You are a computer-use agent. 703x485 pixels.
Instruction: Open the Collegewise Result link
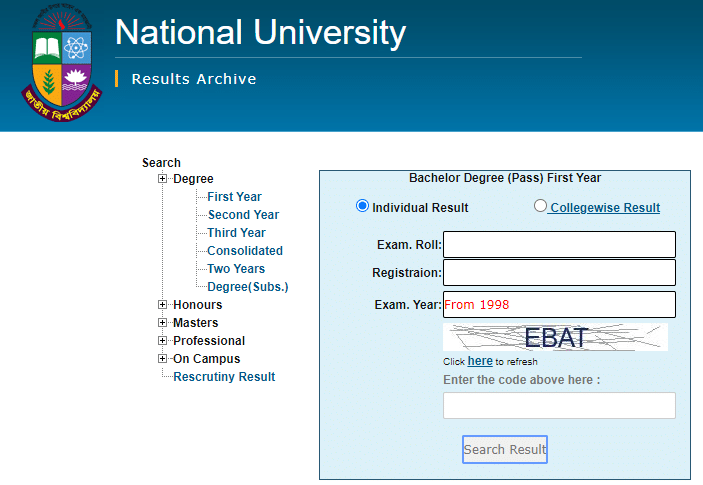tap(605, 208)
